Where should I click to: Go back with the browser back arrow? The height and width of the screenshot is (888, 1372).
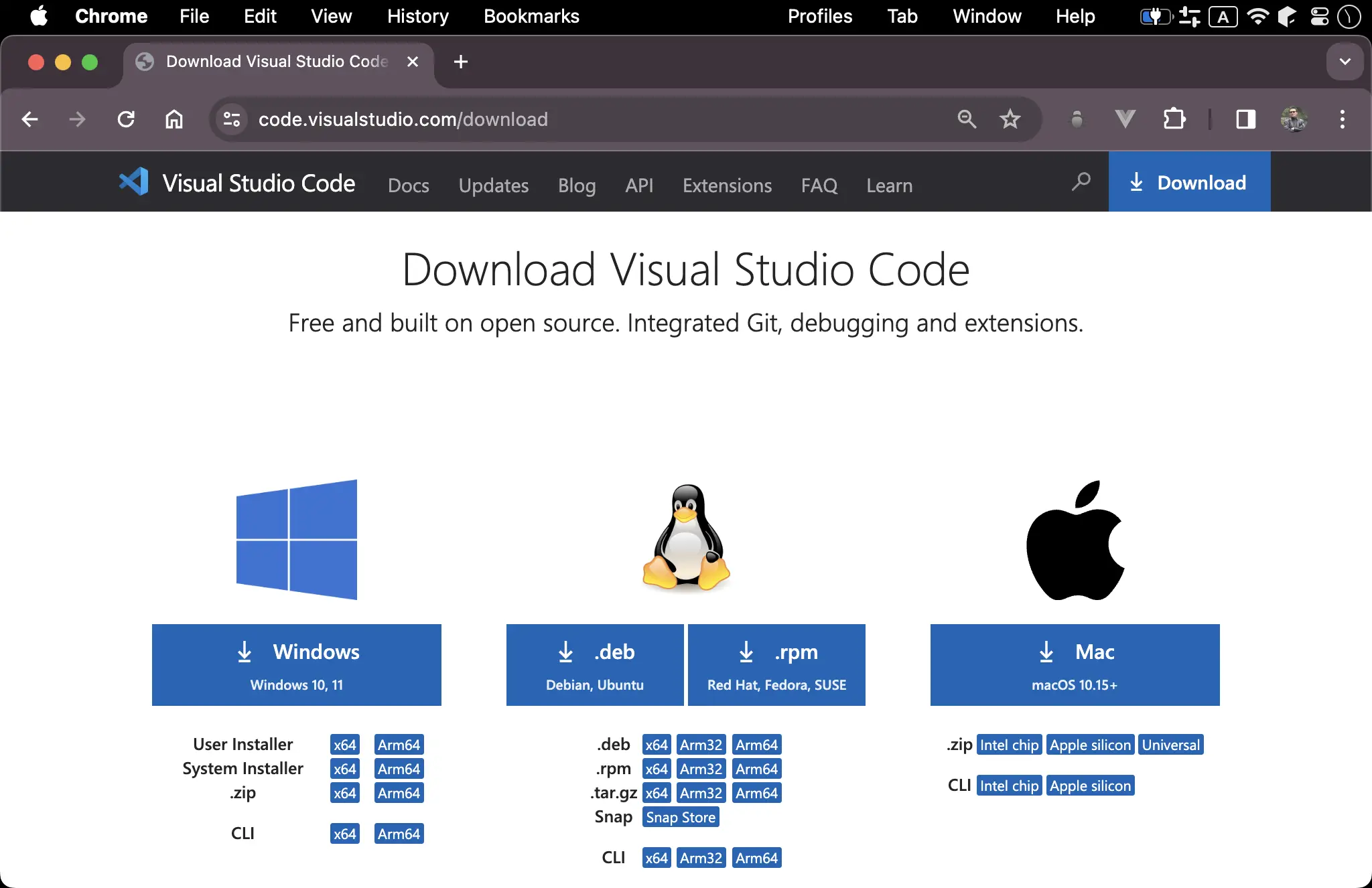(x=30, y=119)
